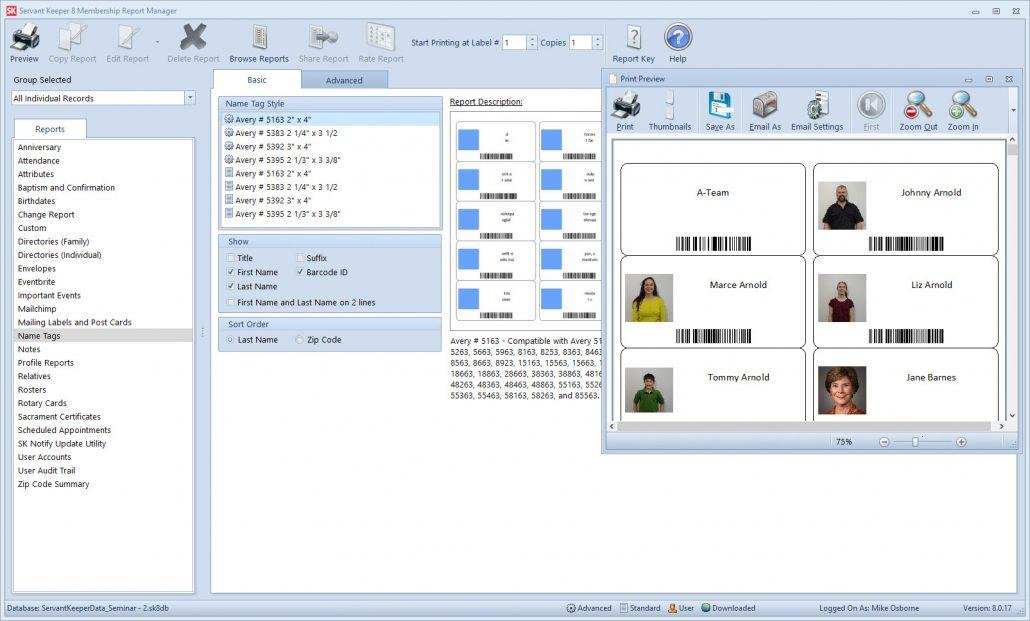
Task: Click Zoom In magnifier icon
Action: click(963, 106)
